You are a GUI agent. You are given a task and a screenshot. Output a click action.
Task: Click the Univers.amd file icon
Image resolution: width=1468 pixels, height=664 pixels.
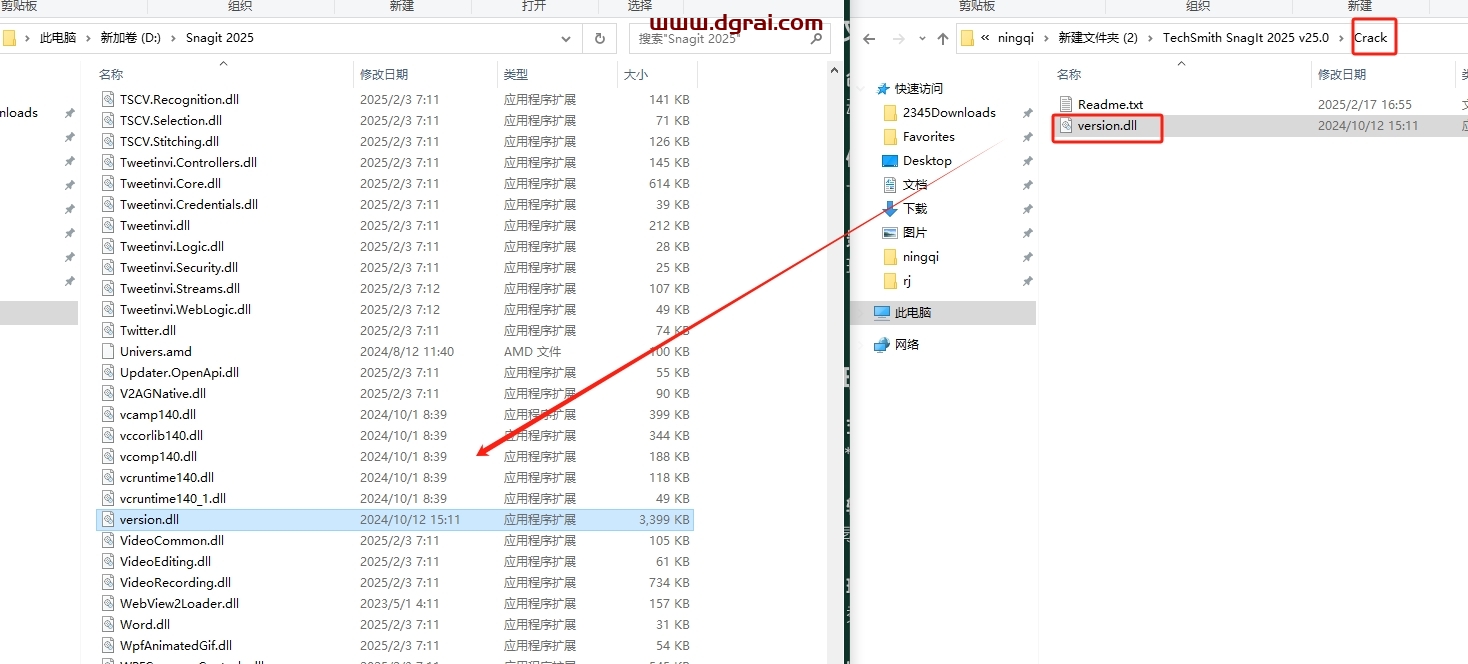(x=109, y=351)
